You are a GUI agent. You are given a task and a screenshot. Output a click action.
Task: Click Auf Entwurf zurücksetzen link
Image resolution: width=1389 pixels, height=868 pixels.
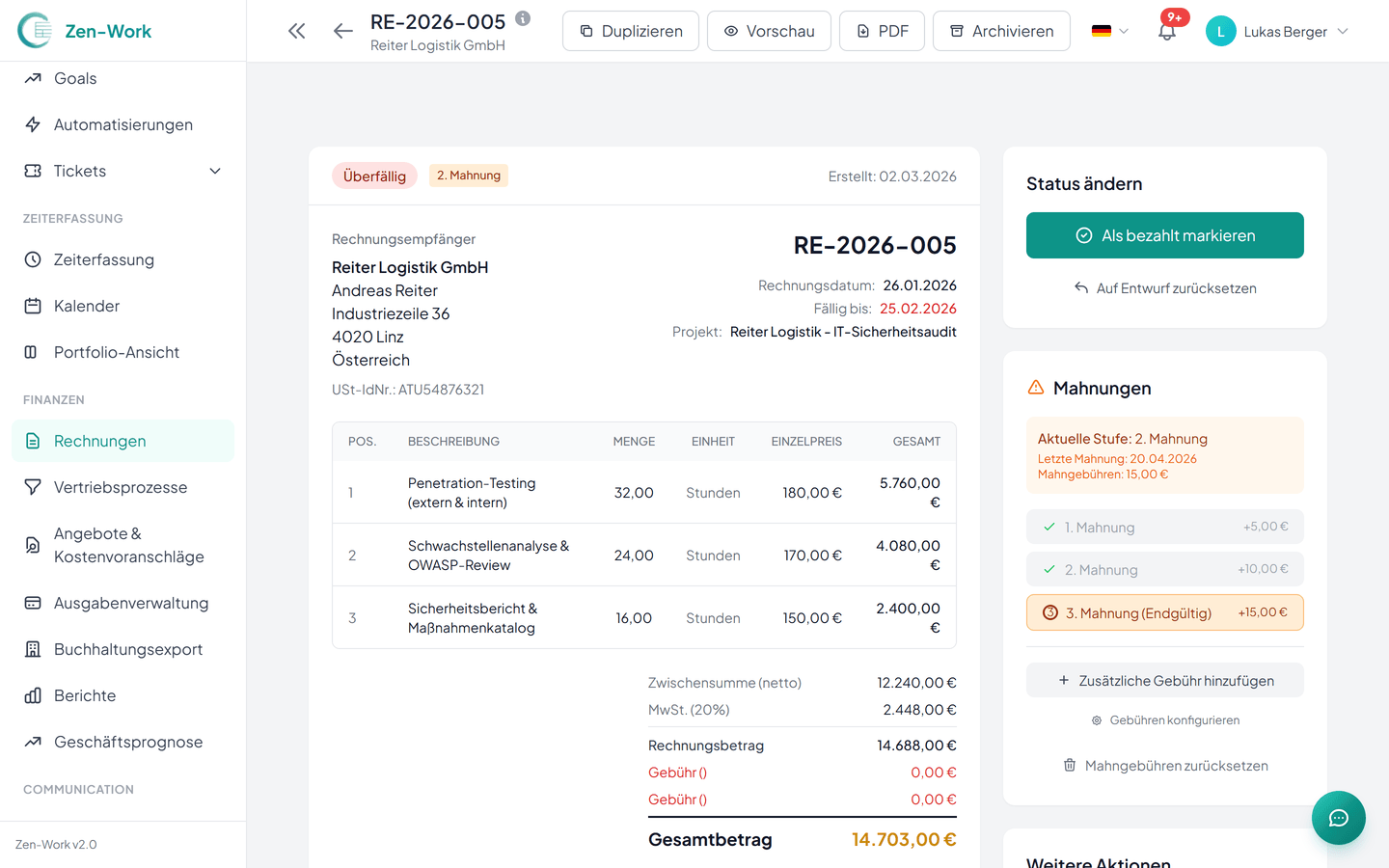pos(1165,288)
